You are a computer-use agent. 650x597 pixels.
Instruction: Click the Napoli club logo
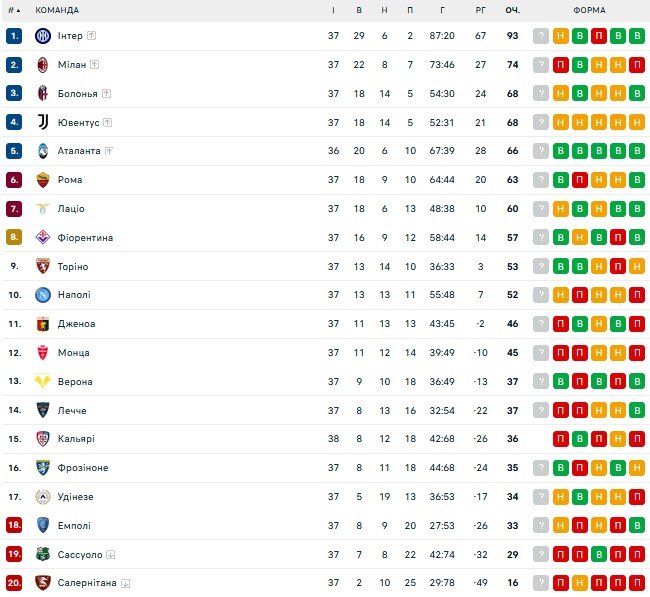(43, 295)
